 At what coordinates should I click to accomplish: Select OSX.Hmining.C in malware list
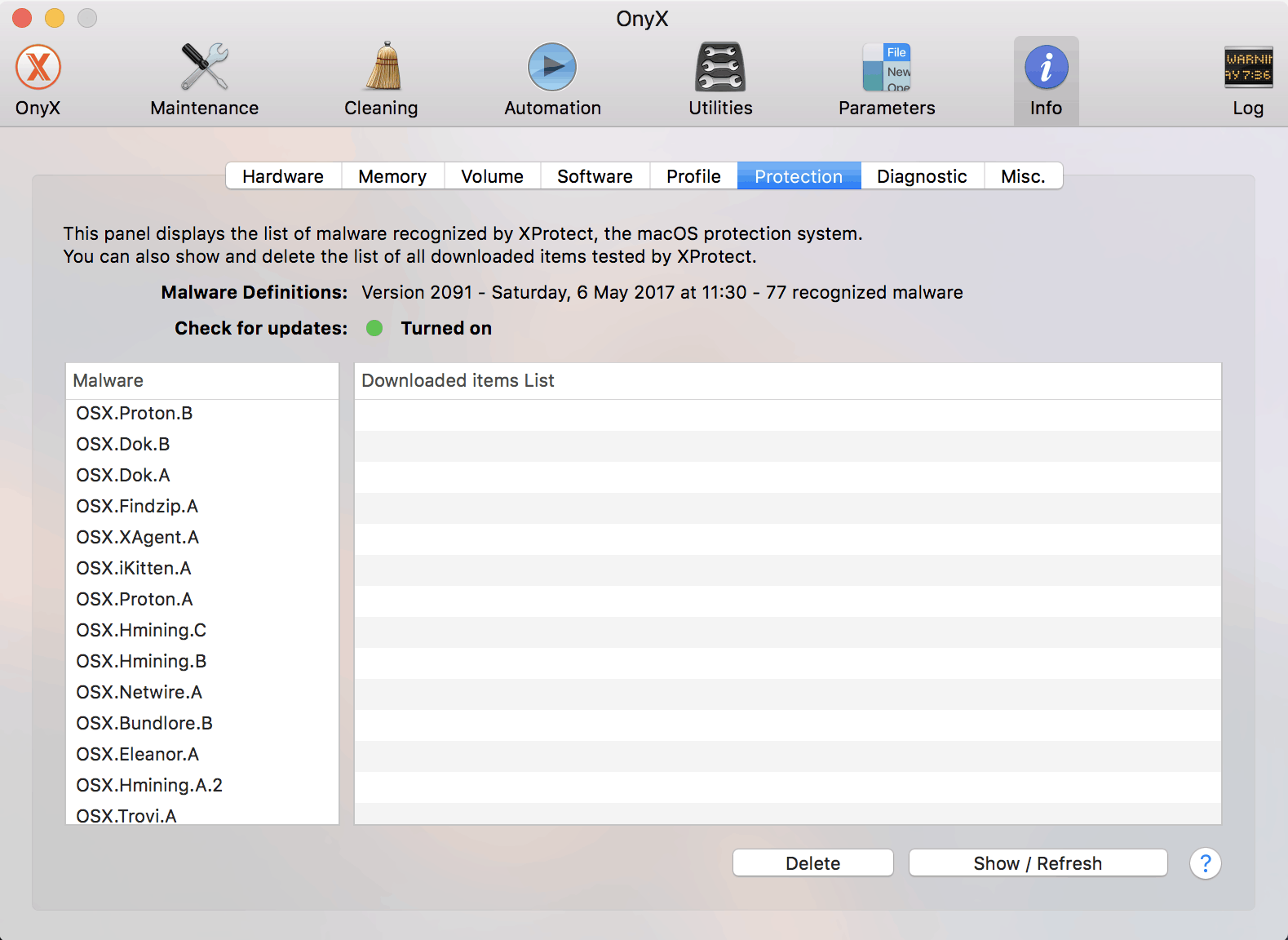click(202, 631)
